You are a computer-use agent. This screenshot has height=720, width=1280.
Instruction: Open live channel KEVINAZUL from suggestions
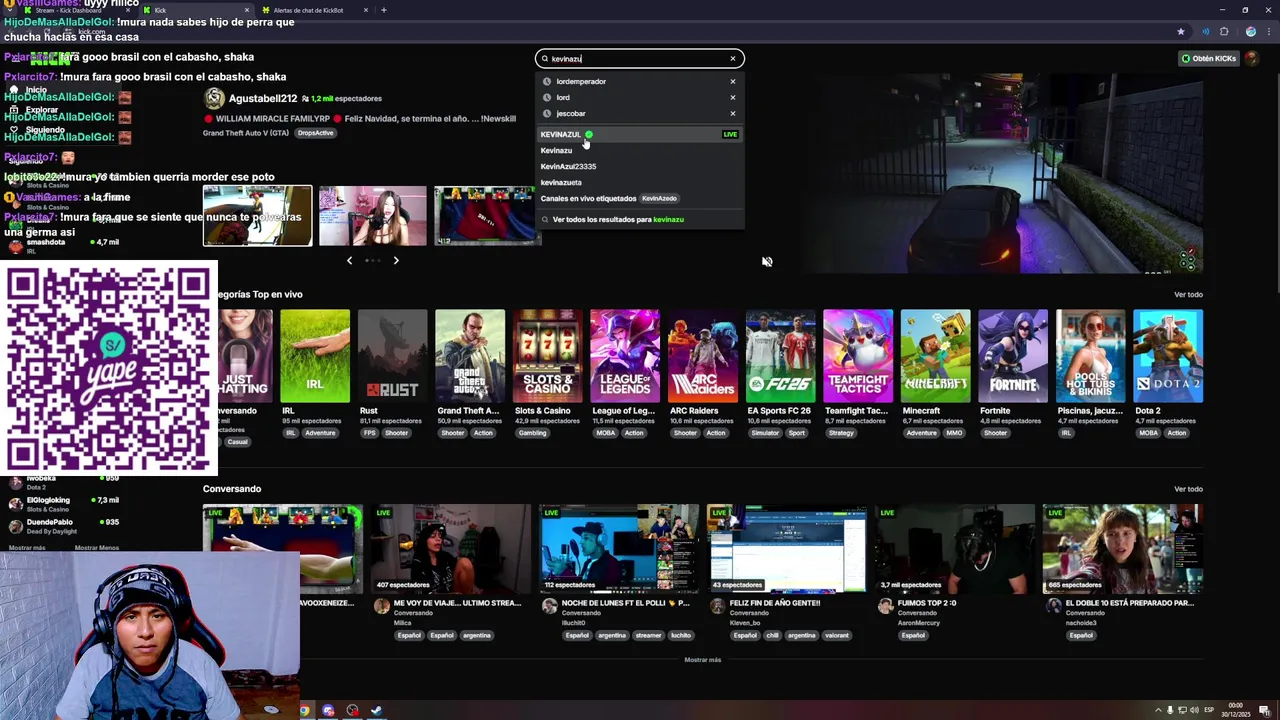[640, 134]
